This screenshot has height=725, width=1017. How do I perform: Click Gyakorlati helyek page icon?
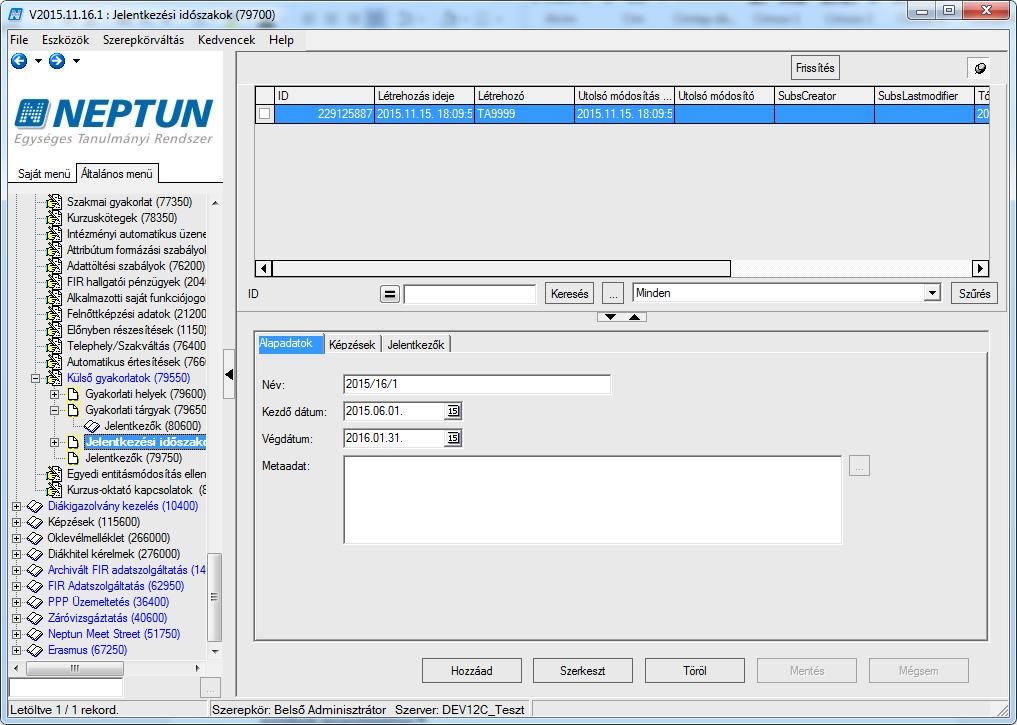click(x=74, y=394)
